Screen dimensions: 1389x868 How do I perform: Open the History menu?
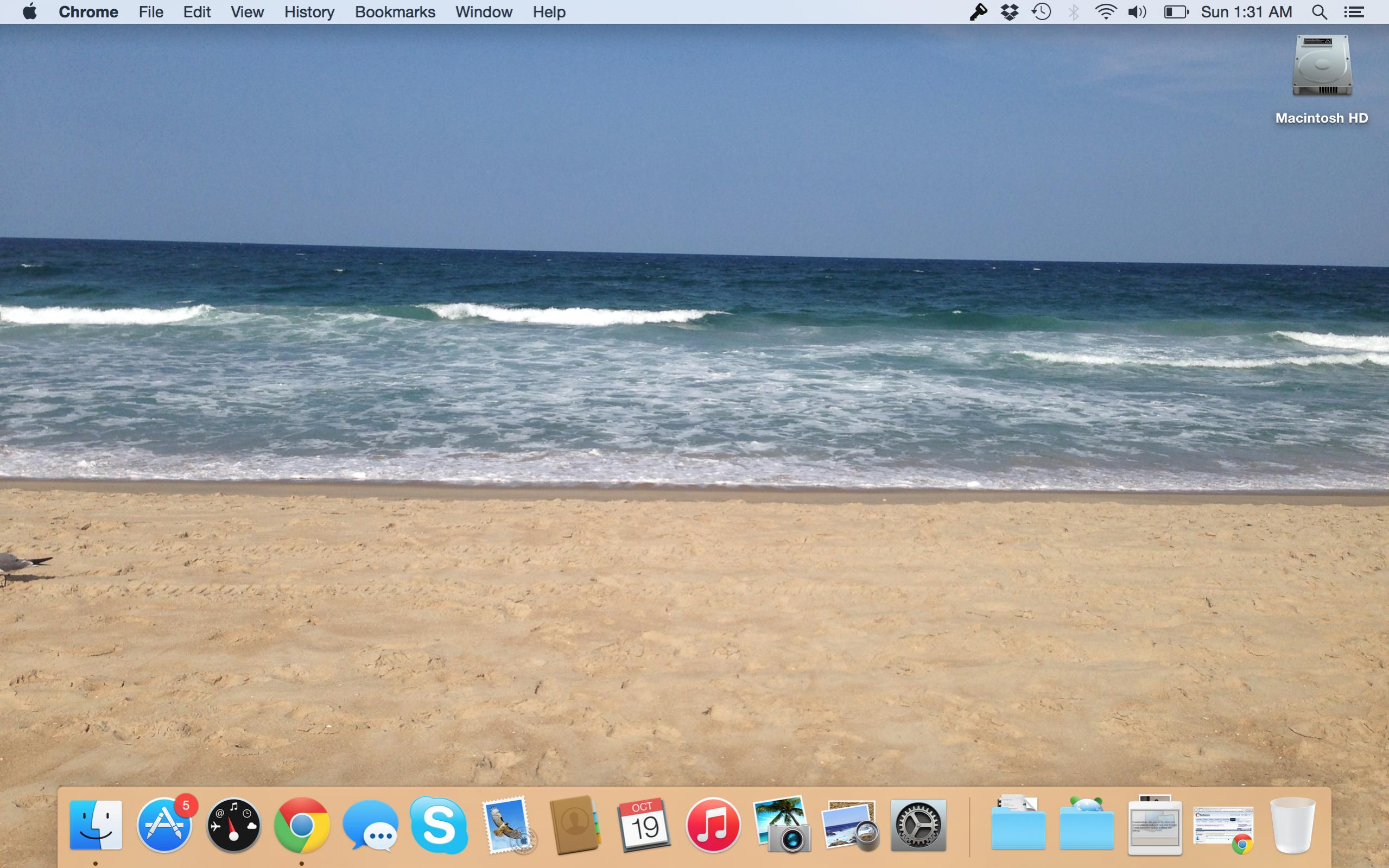point(309,12)
